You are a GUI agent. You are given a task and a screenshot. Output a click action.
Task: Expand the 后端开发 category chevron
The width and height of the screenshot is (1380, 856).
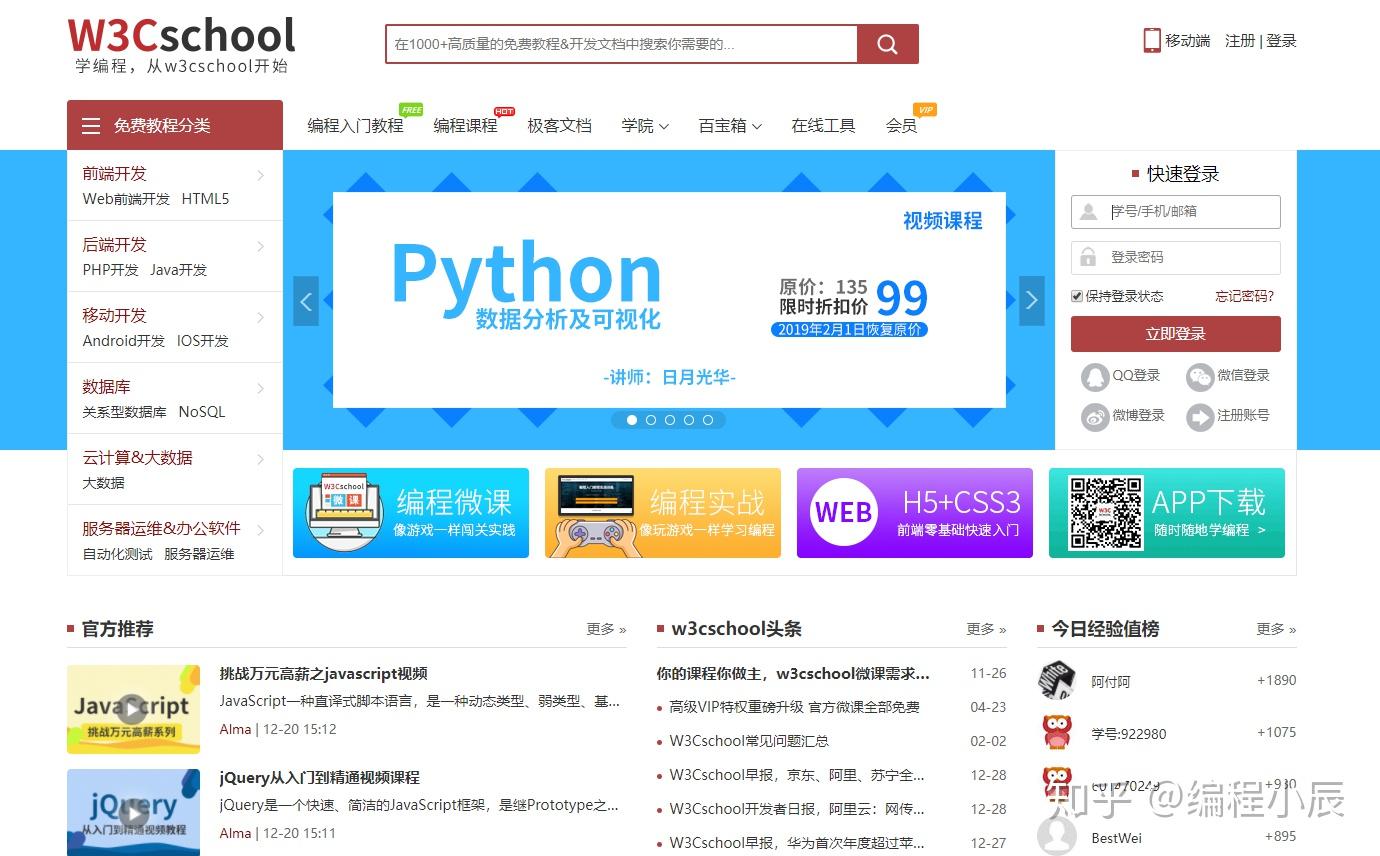(x=261, y=246)
